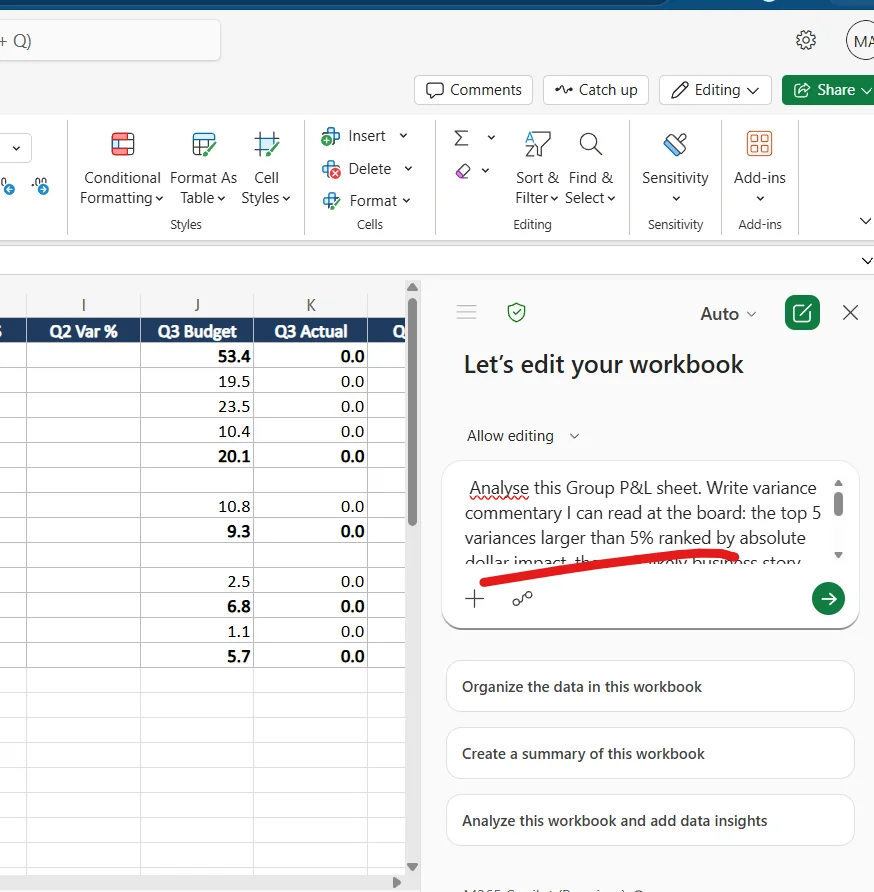Open Cell Styles gallery
The image size is (874, 892).
click(x=266, y=167)
